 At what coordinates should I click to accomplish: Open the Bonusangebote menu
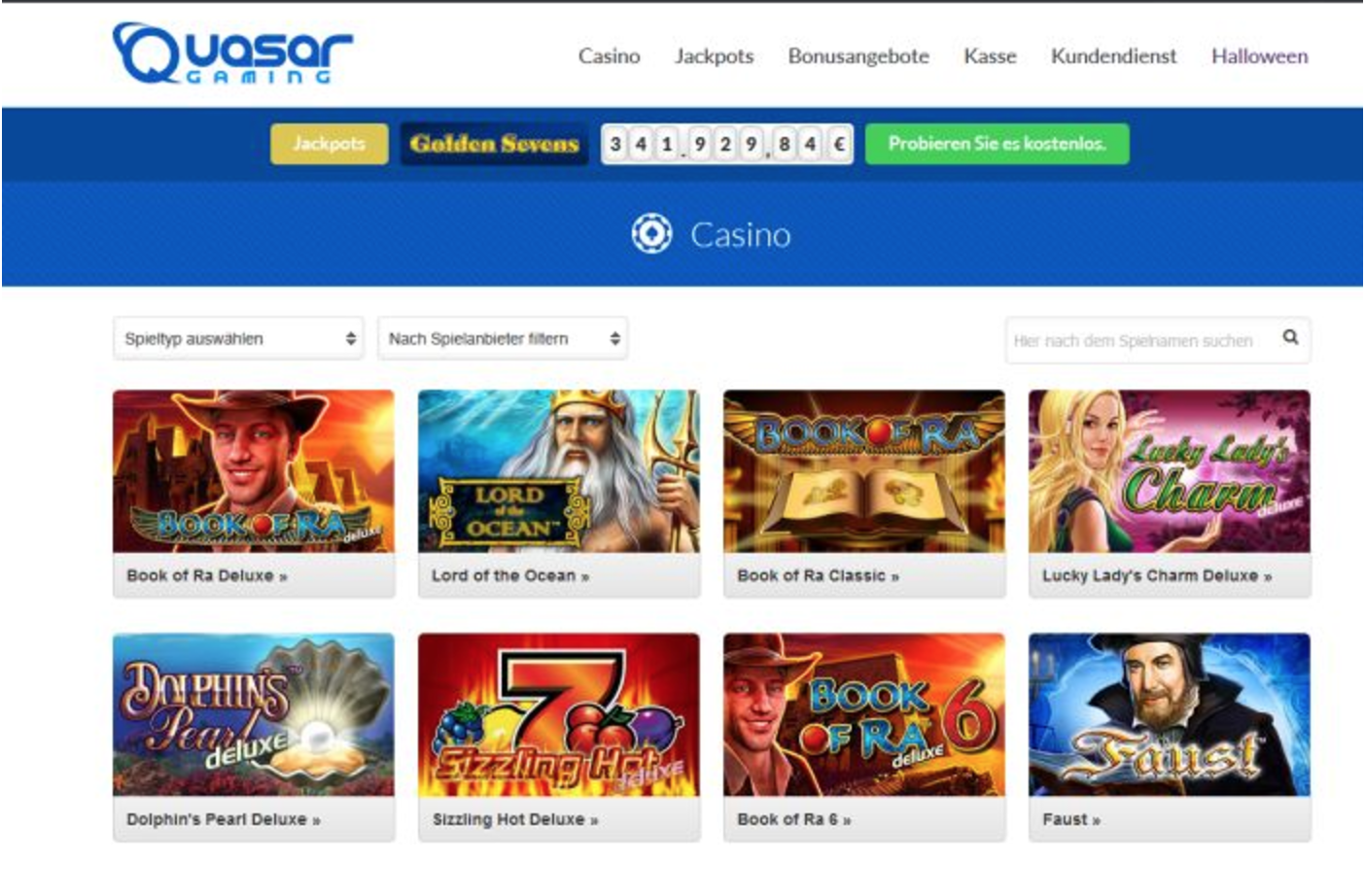(x=858, y=56)
